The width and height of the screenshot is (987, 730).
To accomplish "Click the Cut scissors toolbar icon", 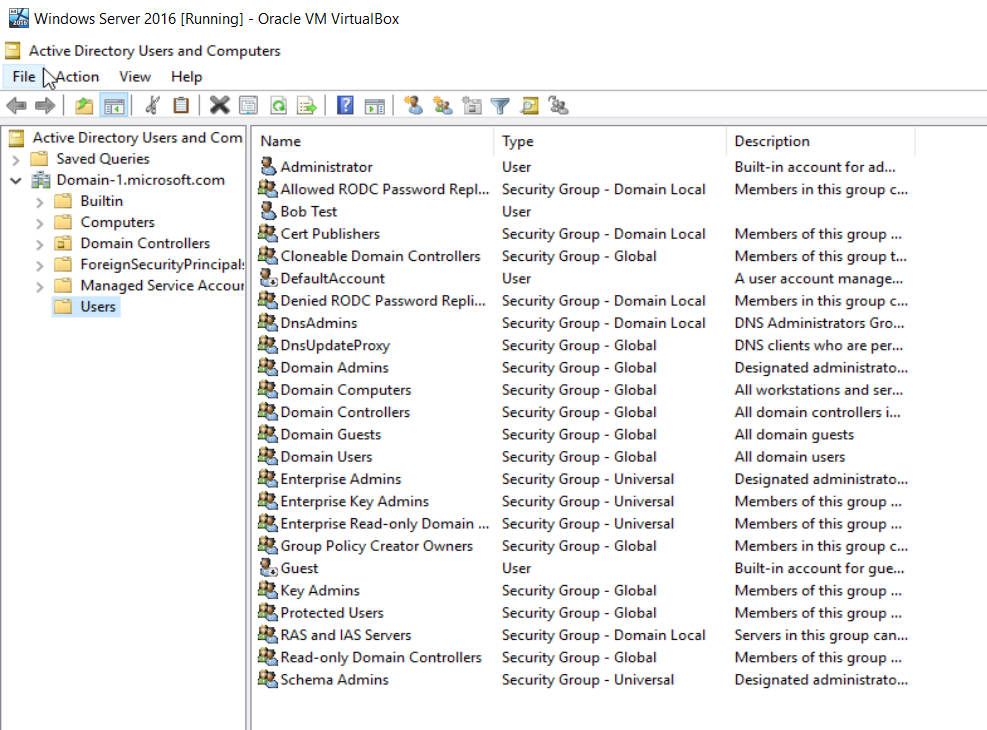I will (x=152, y=105).
